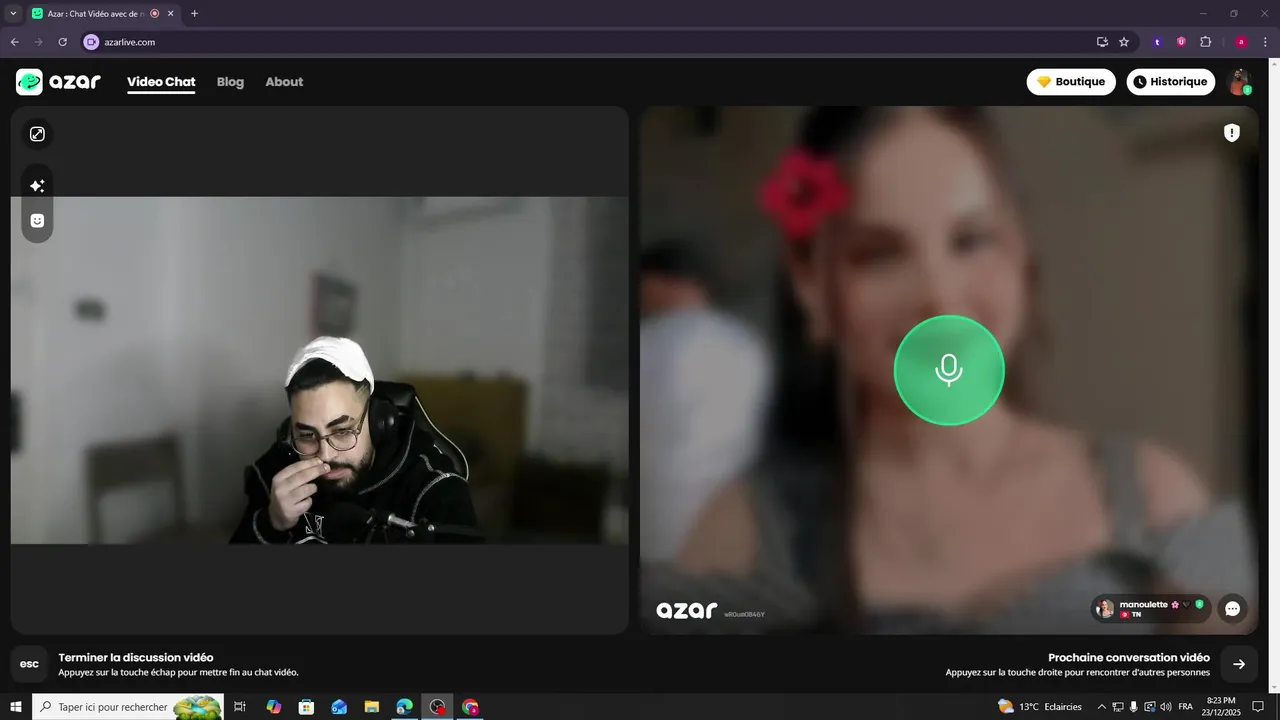This screenshot has height=720, width=1280.
Task: Skip to next video conversation arrow
Action: click(1239, 664)
